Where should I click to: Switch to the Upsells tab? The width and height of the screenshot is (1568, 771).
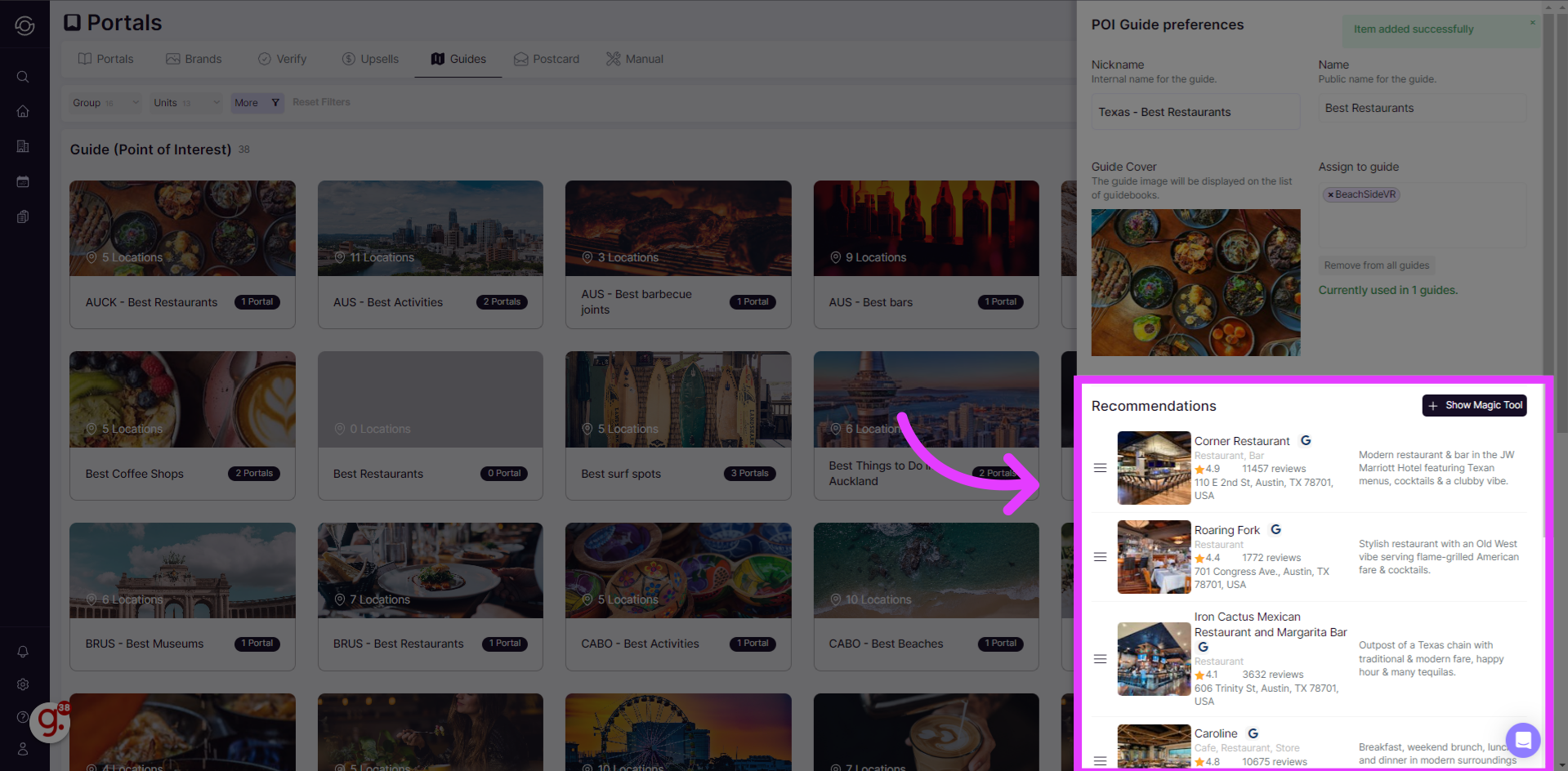(x=370, y=59)
